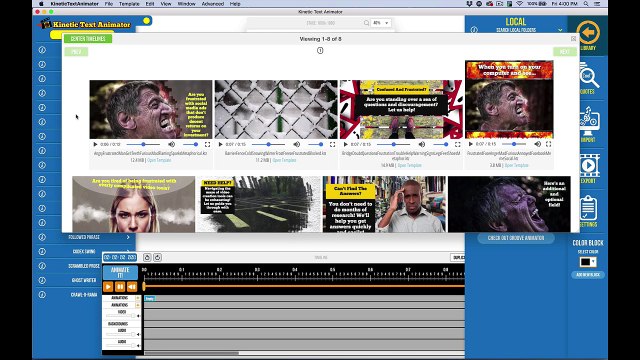Click the Library back arrow icon
Screen dimensions: 640x360
[588, 32]
